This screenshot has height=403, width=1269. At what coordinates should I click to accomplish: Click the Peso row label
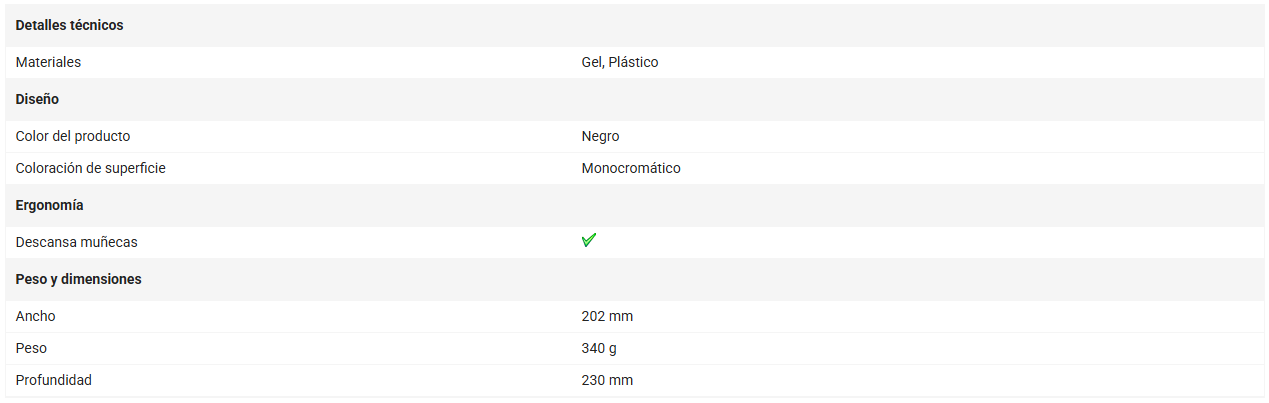[31, 348]
